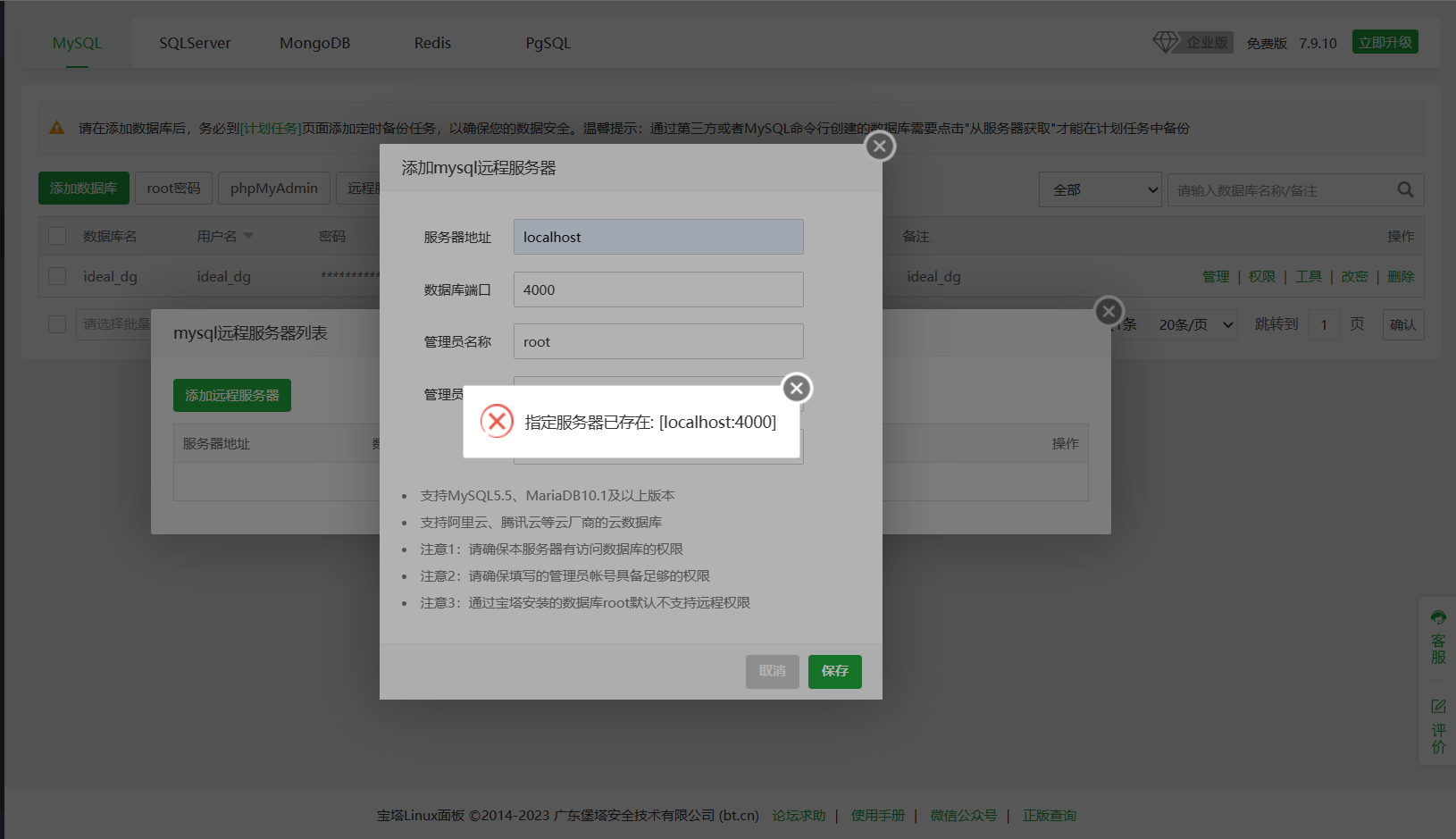Viewport: 1456px width, 839px height.
Task: Click the ideal_dg database name cell
Action: click(111, 276)
